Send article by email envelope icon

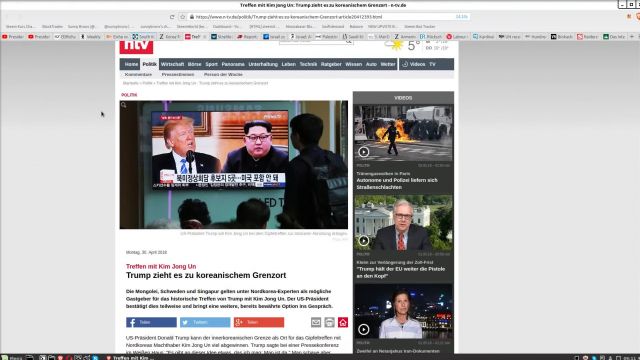point(316,322)
